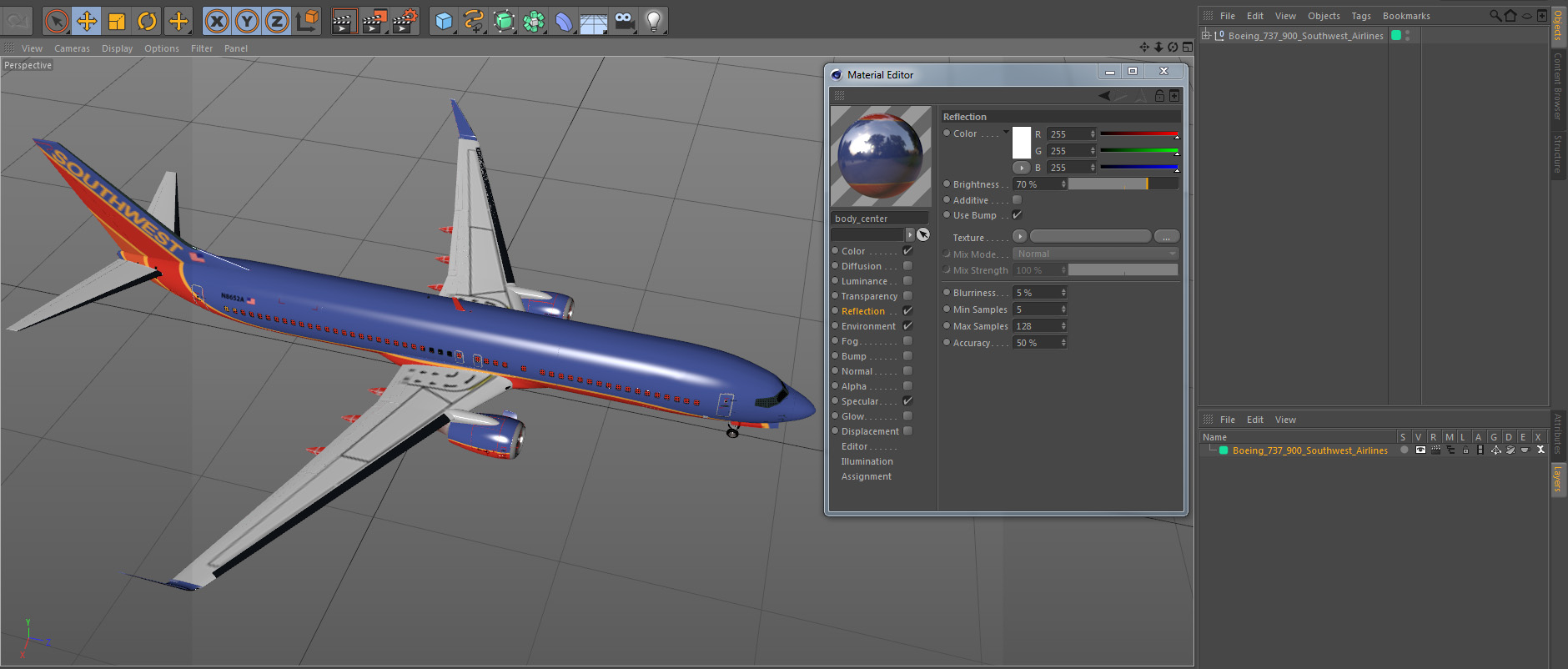1568x669 pixels.
Task: Toggle X-axis lock
Action: [x=217, y=21]
